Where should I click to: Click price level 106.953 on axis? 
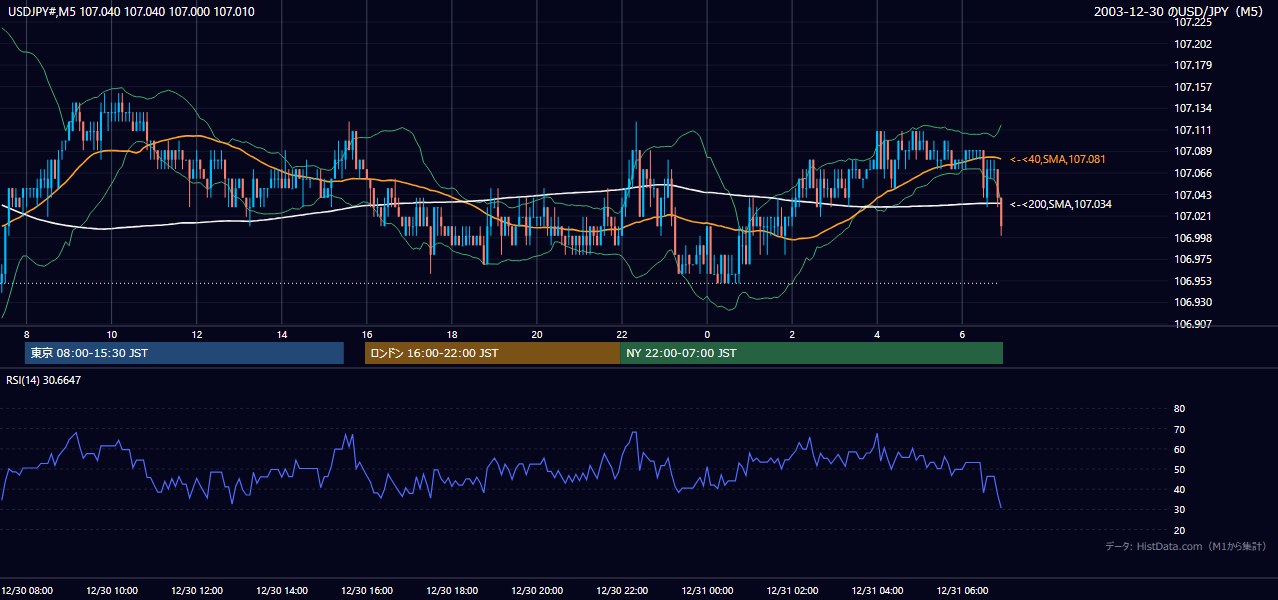tap(1193, 281)
